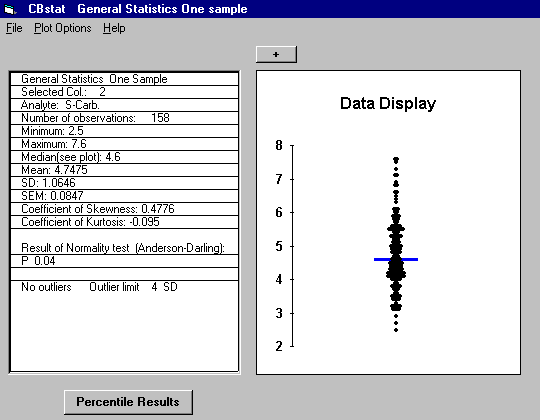Click the blue median line in plot

pos(396,259)
